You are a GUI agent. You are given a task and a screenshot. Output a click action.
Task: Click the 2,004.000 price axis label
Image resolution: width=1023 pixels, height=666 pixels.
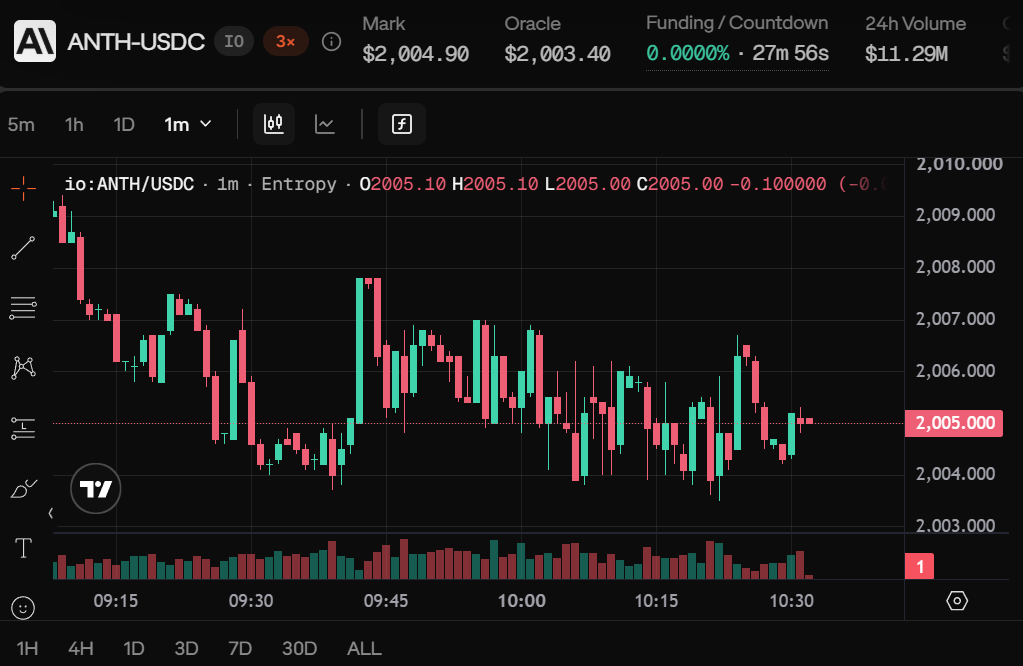pyautogui.click(x=955, y=474)
